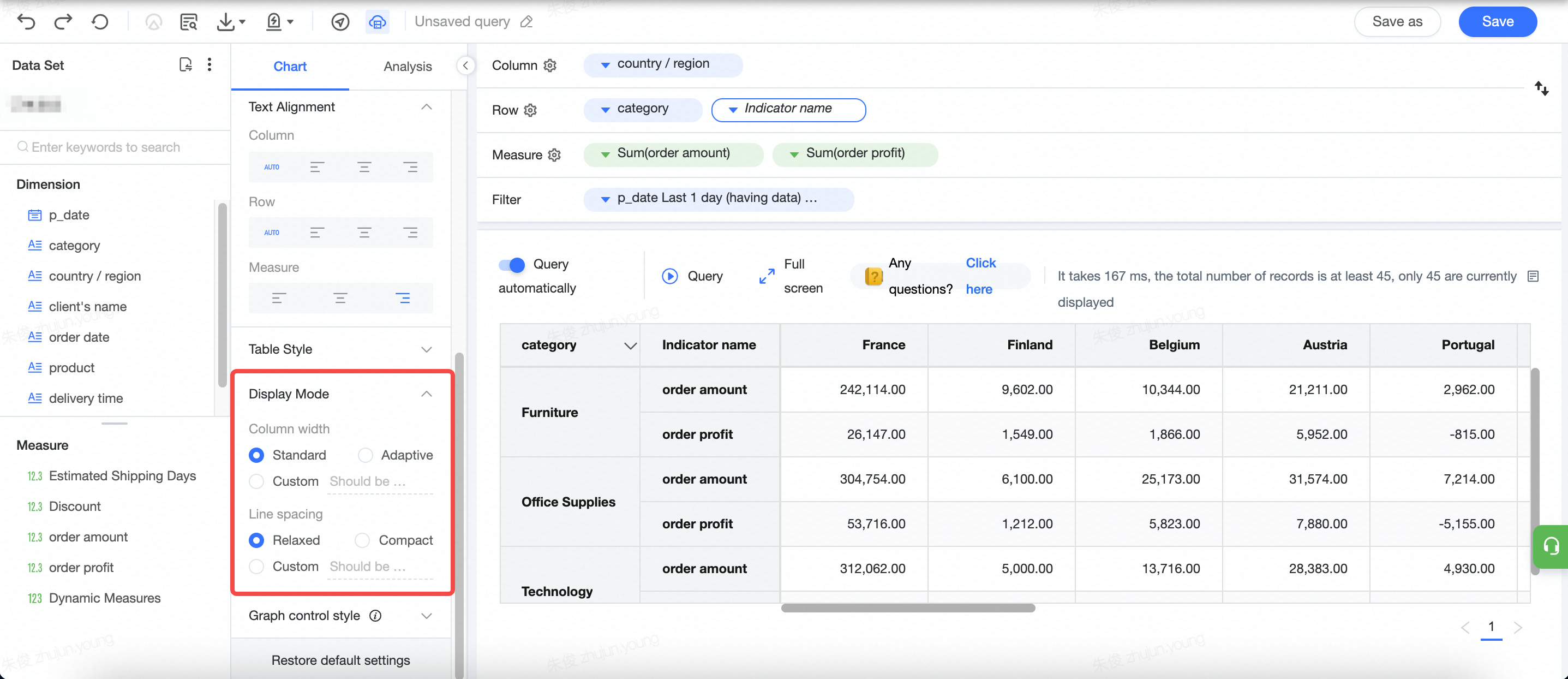Set Measure text alignment to left
The width and height of the screenshot is (1568, 679).
pyautogui.click(x=279, y=299)
